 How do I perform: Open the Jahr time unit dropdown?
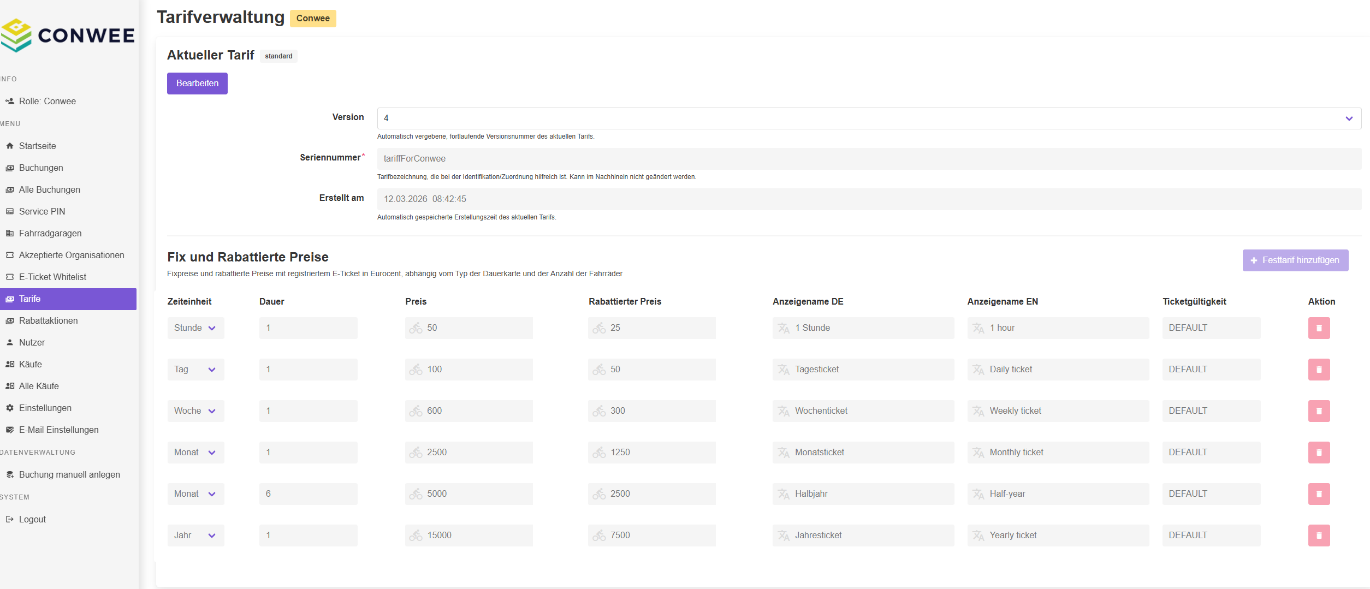point(196,535)
